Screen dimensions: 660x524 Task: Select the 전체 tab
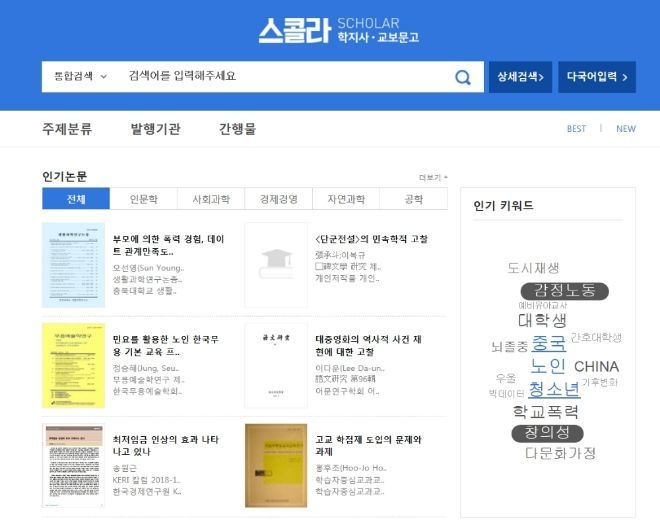(x=76, y=199)
